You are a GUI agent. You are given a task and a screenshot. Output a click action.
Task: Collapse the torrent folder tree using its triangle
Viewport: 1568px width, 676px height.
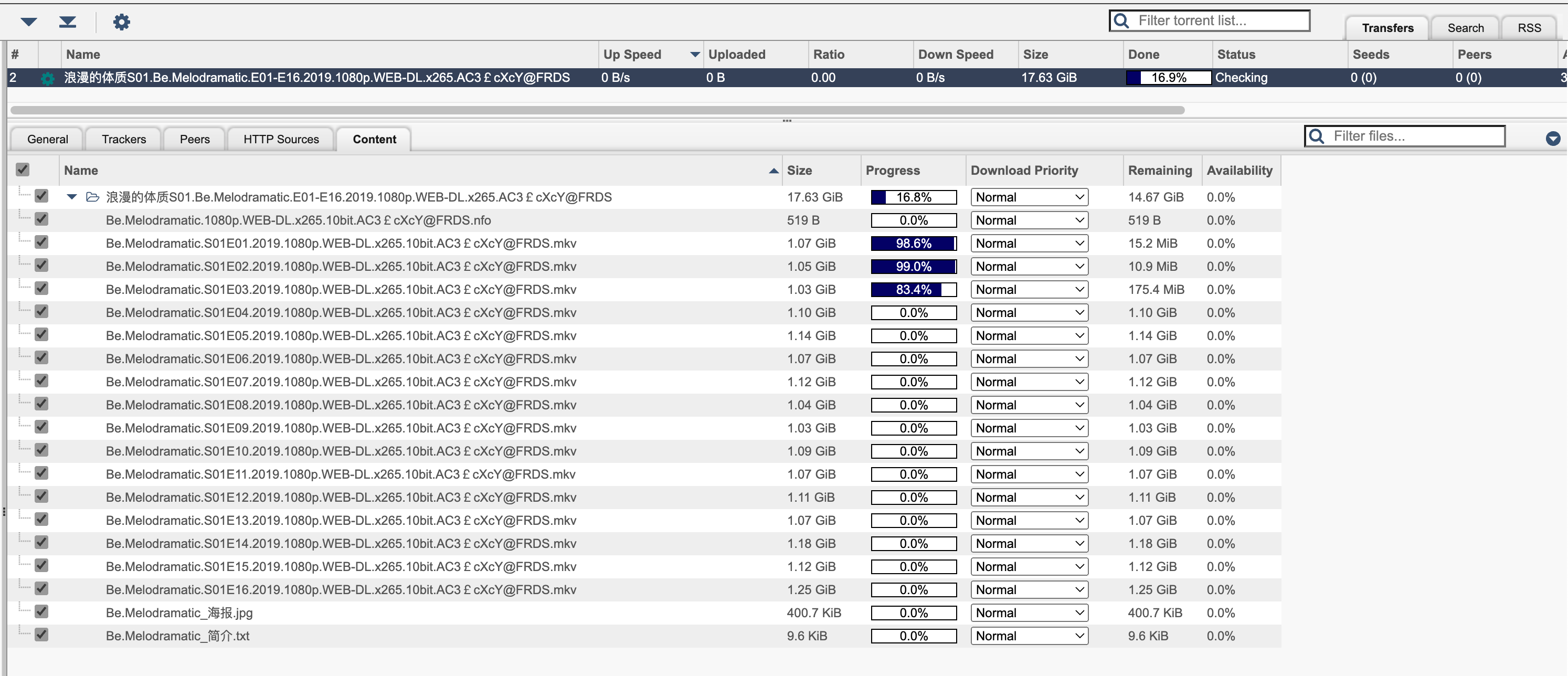pos(71,197)
